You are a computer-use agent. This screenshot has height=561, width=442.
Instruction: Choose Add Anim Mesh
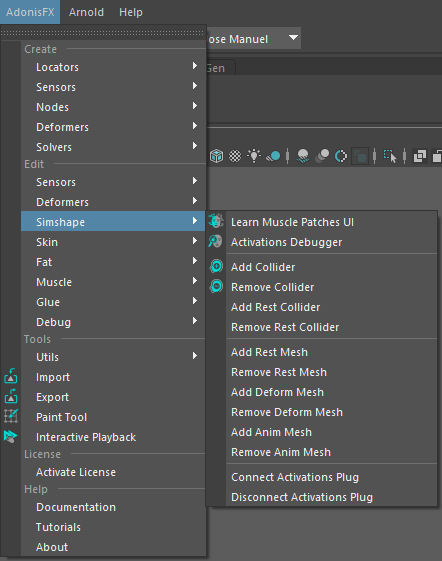click(x=322, y=433)
